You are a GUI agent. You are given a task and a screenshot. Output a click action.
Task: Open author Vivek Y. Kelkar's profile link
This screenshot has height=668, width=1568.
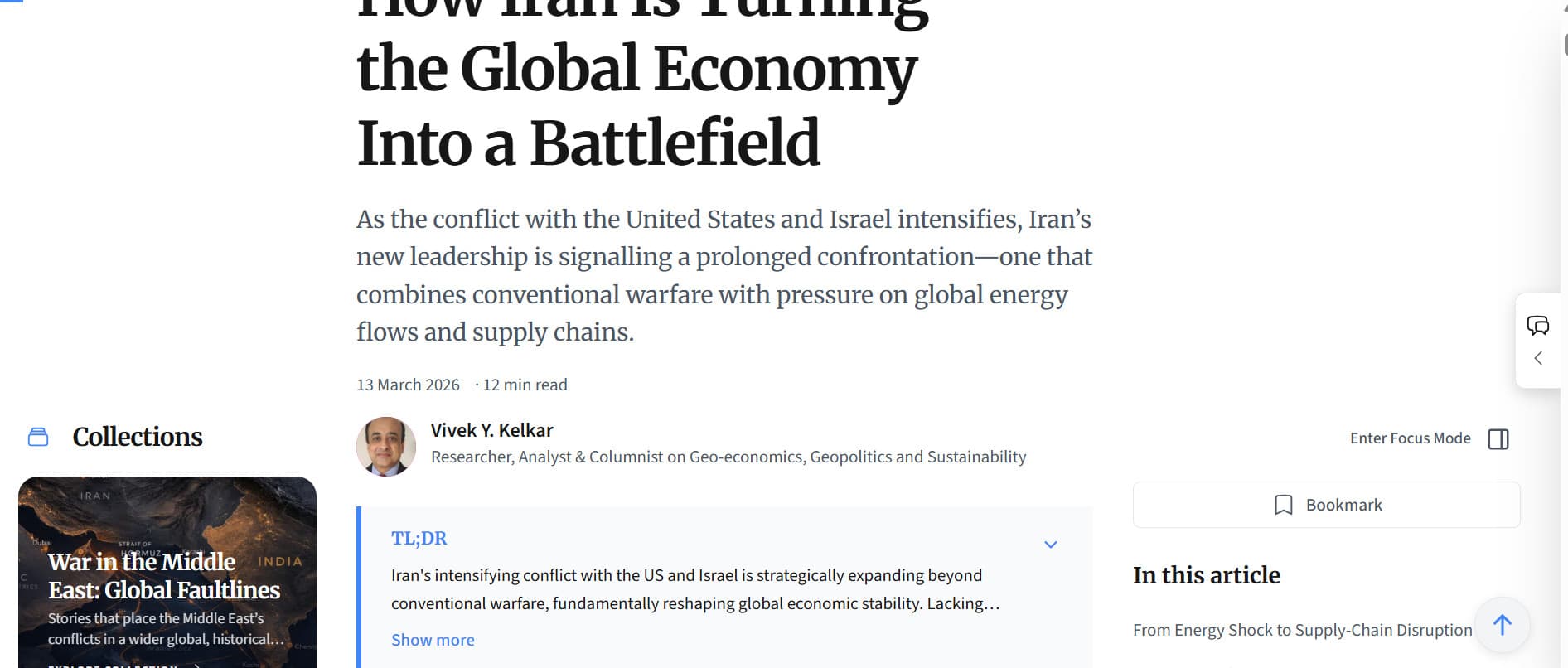[491, 430]
